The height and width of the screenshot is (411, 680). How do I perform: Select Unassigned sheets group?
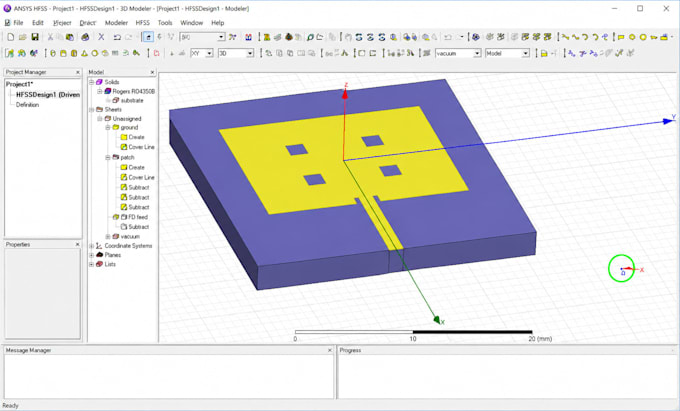(x=127, y=119)
